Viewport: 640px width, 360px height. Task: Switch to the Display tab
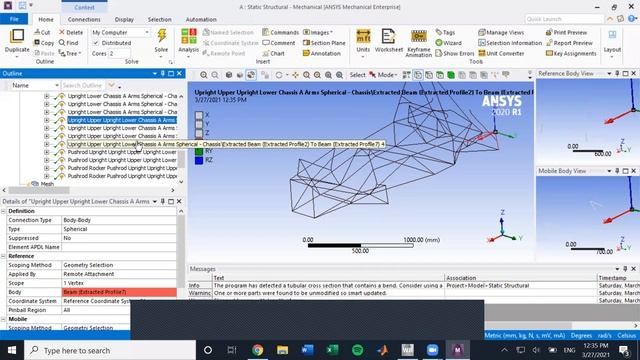point(124,19)
